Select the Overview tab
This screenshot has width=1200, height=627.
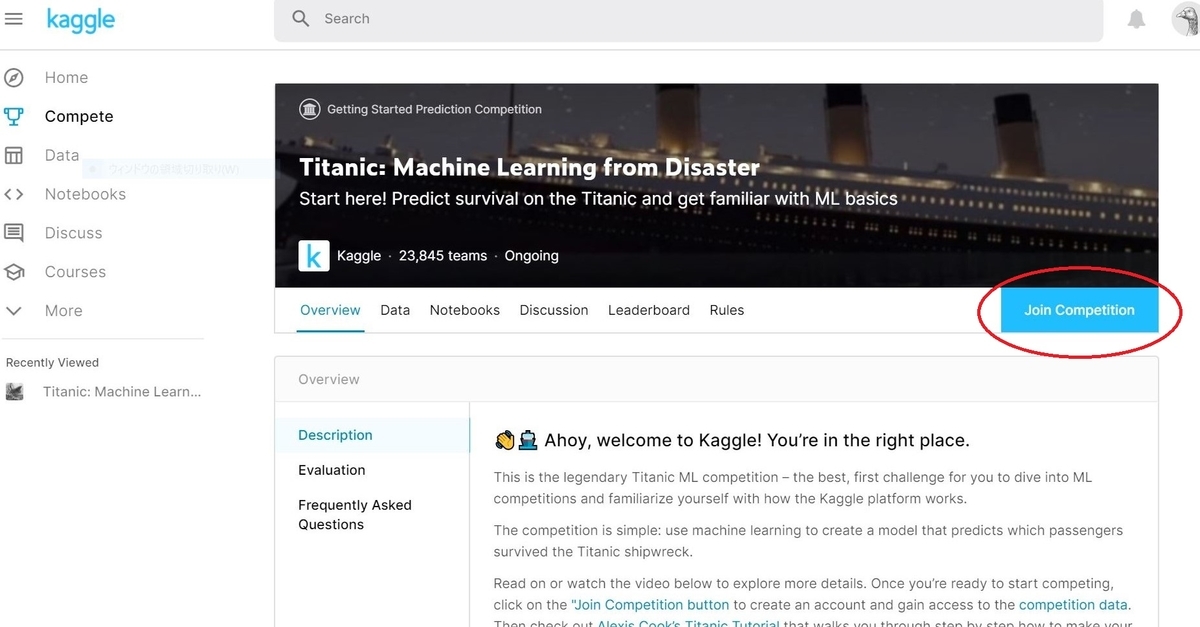(x=330, y=310)
